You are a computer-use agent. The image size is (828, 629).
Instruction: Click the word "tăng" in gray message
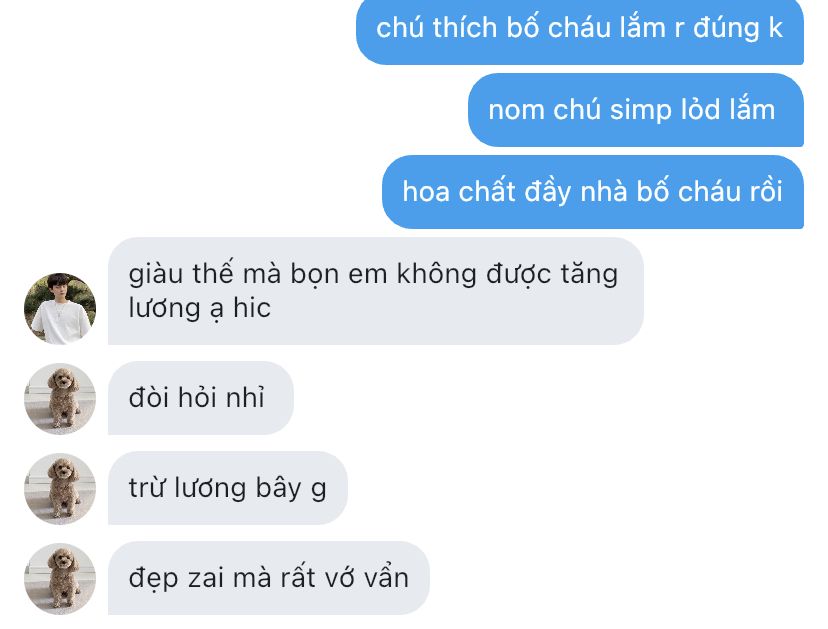[589, 275]
